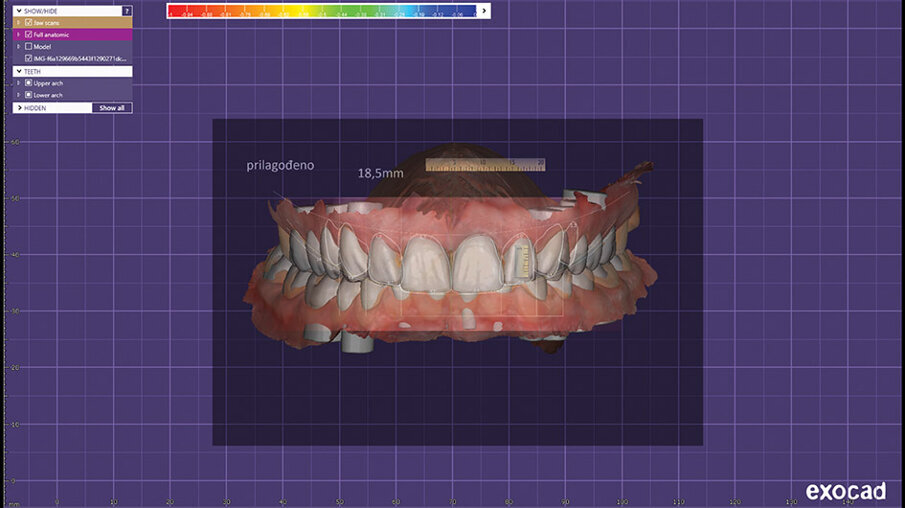The height and width of the screenshot is (508, 905).
Task: Expand the Jaw scans tree item
Action: tap(18, 22)
